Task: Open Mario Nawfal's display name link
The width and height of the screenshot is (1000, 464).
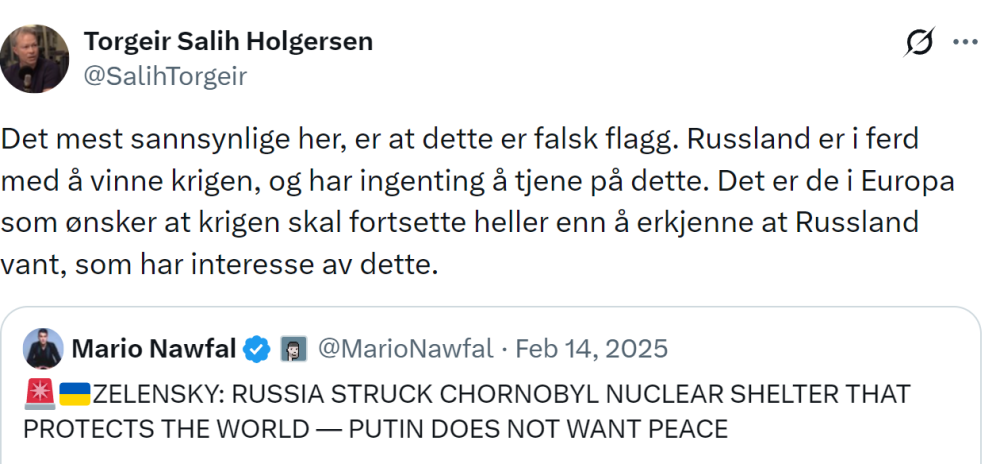Action: (x=154, y=349)
